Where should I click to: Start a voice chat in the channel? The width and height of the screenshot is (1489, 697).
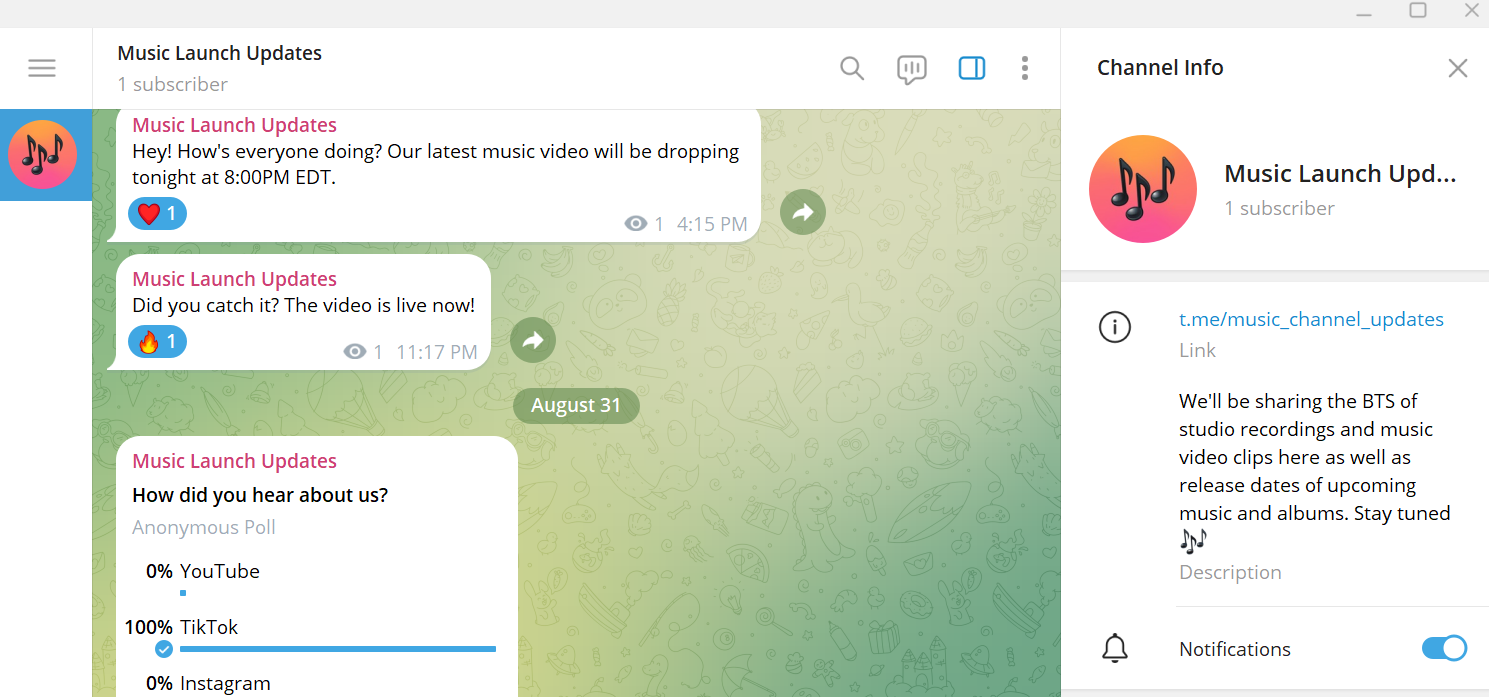(911, 68)
